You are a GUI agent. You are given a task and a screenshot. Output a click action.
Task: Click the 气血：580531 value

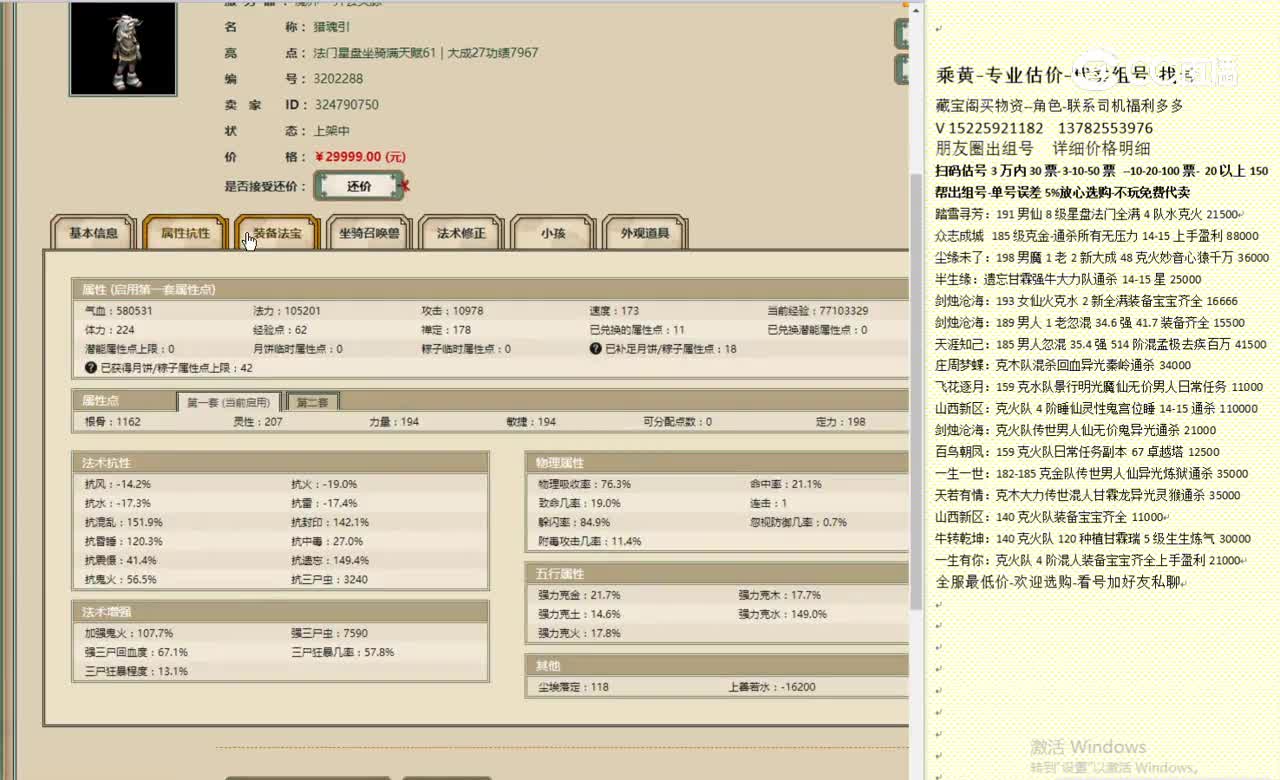[119, 311]
